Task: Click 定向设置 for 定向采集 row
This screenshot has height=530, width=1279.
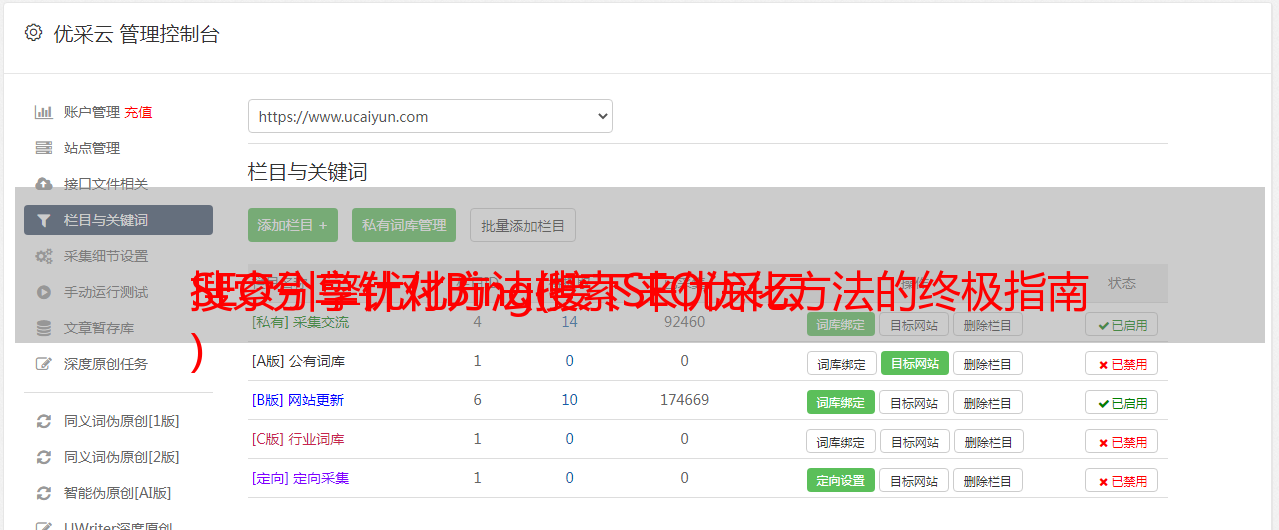Action: [x=841, y=481]
